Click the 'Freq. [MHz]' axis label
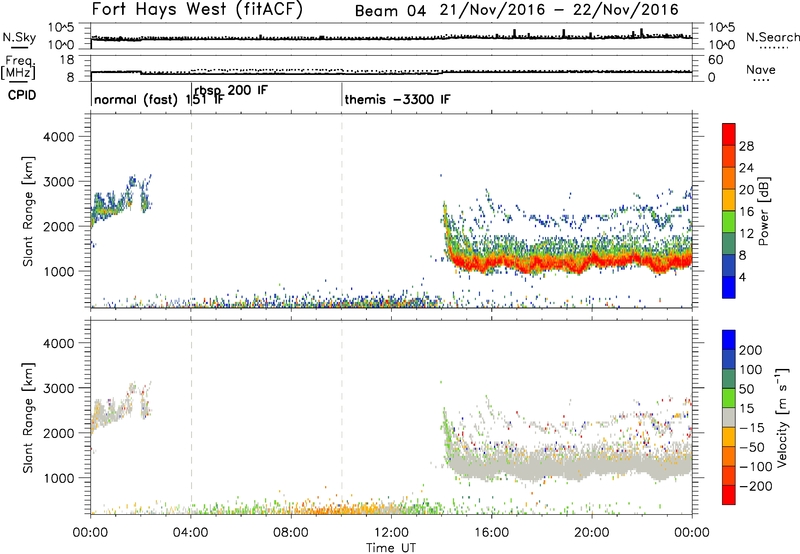800x554 pixels. 19,67
